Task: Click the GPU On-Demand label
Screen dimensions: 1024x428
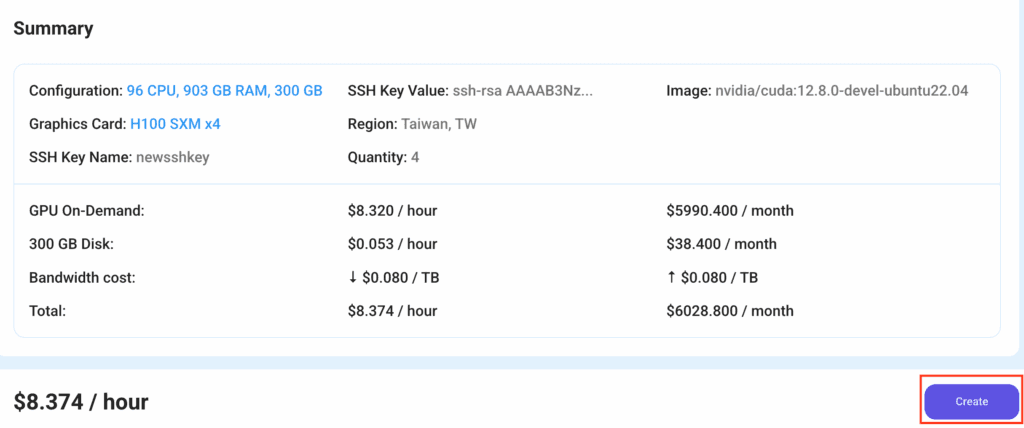Action: click(87, 211)
